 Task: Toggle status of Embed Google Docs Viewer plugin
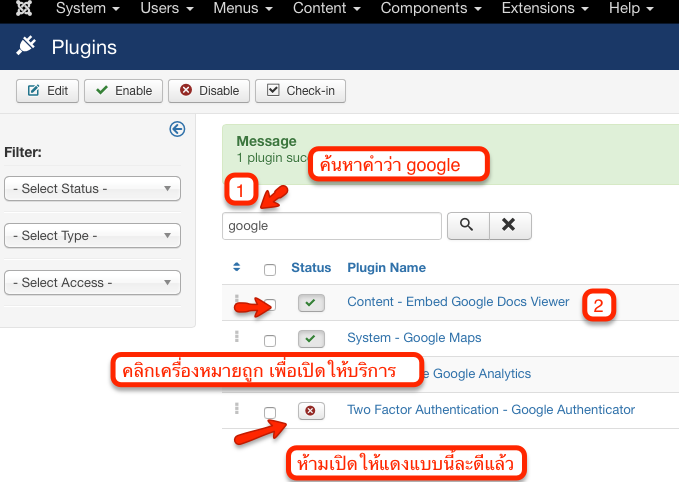(x=311, y=303)
